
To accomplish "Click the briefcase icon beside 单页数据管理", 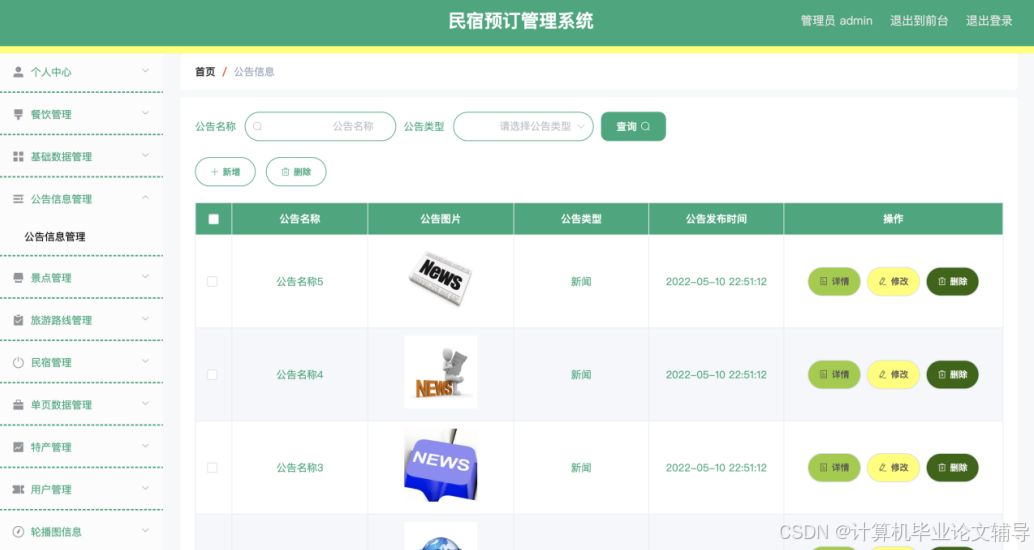I will click(18, 404).
